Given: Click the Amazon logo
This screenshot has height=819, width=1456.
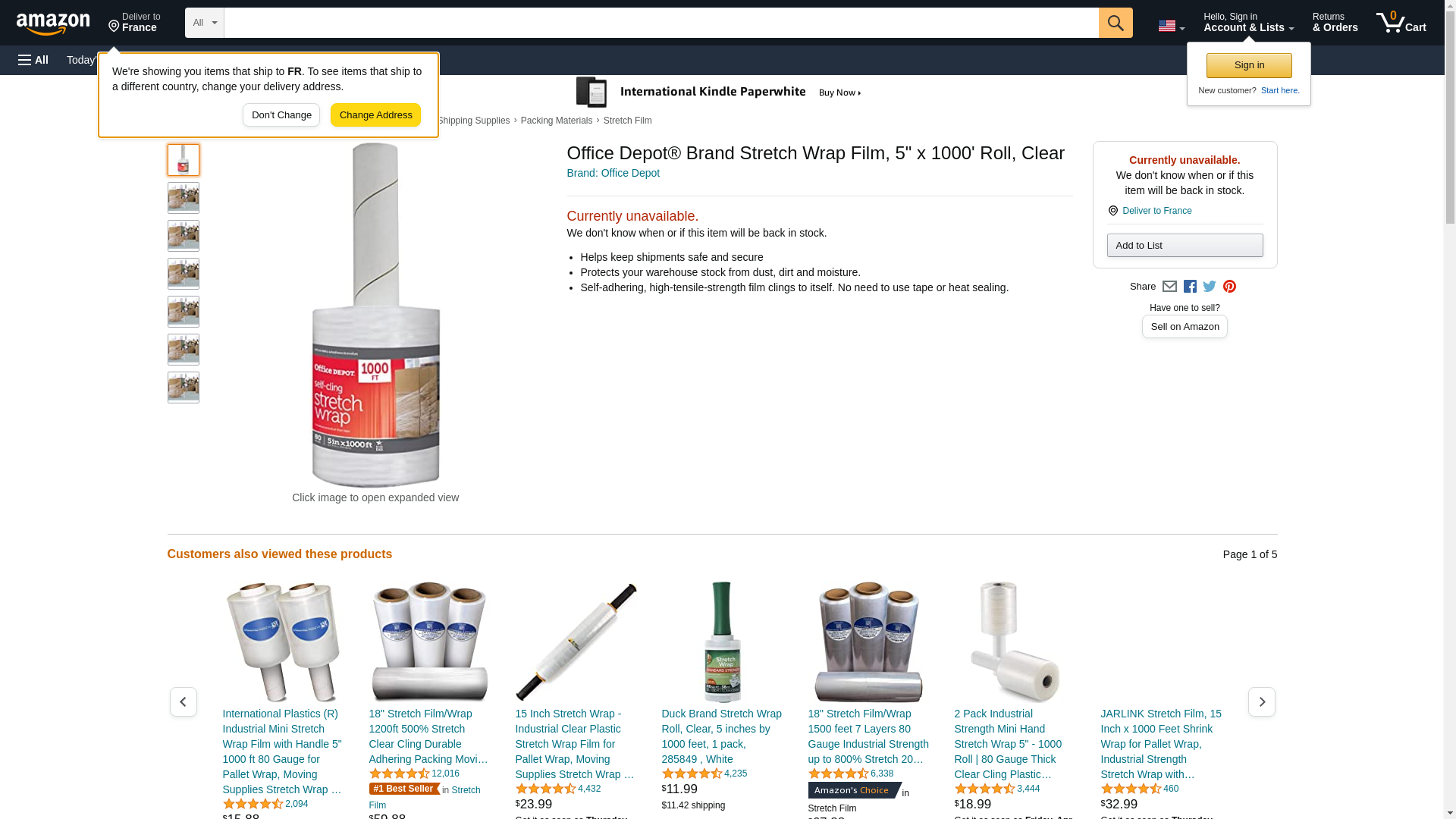Looking at the screenshot, I should click(53, 24).
